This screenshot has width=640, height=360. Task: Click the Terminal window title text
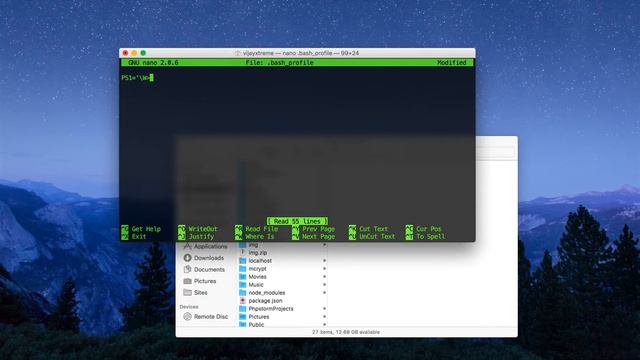click(x=301, y=53)
